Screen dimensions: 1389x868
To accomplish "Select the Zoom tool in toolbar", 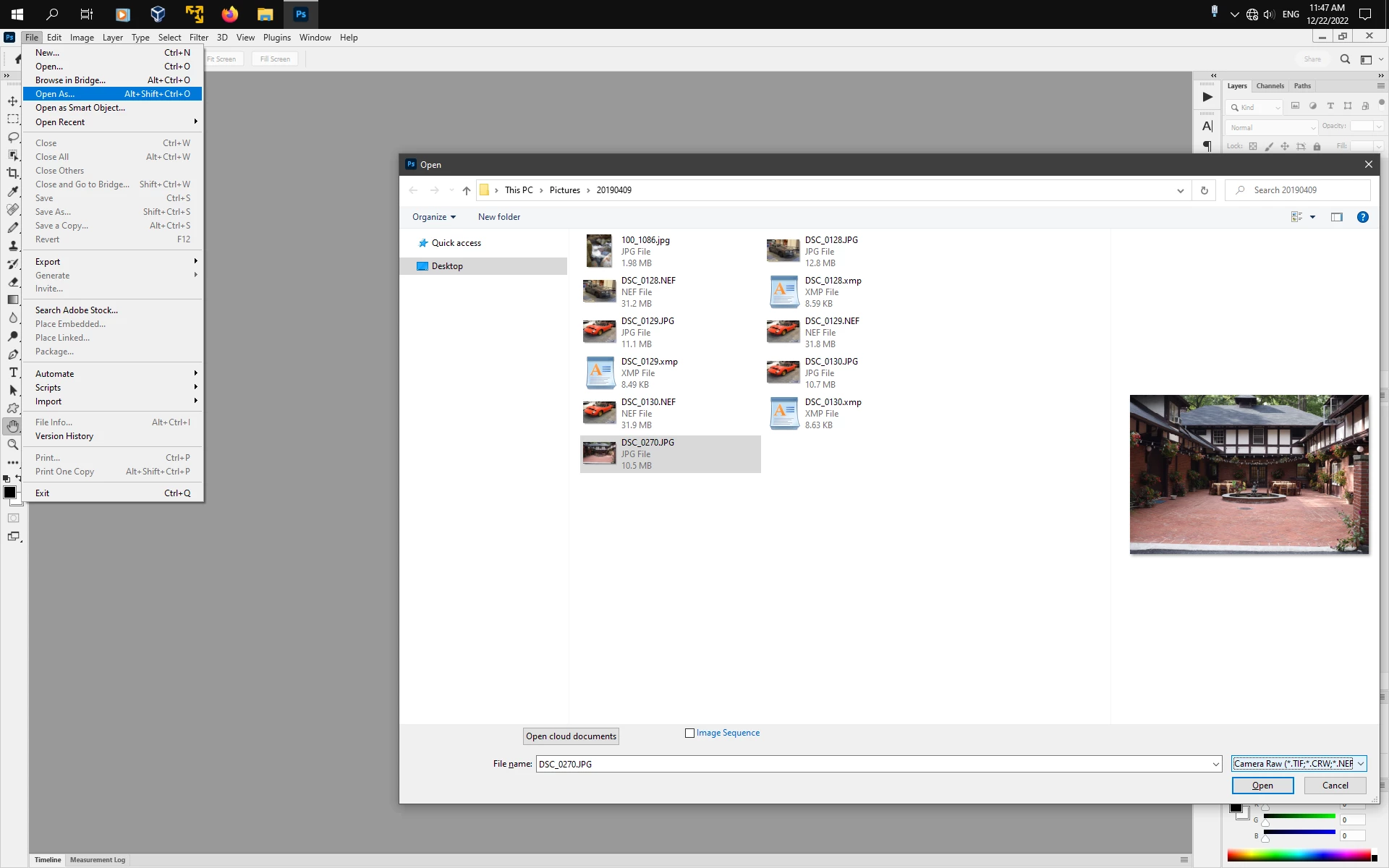I will tap(13, 445).
